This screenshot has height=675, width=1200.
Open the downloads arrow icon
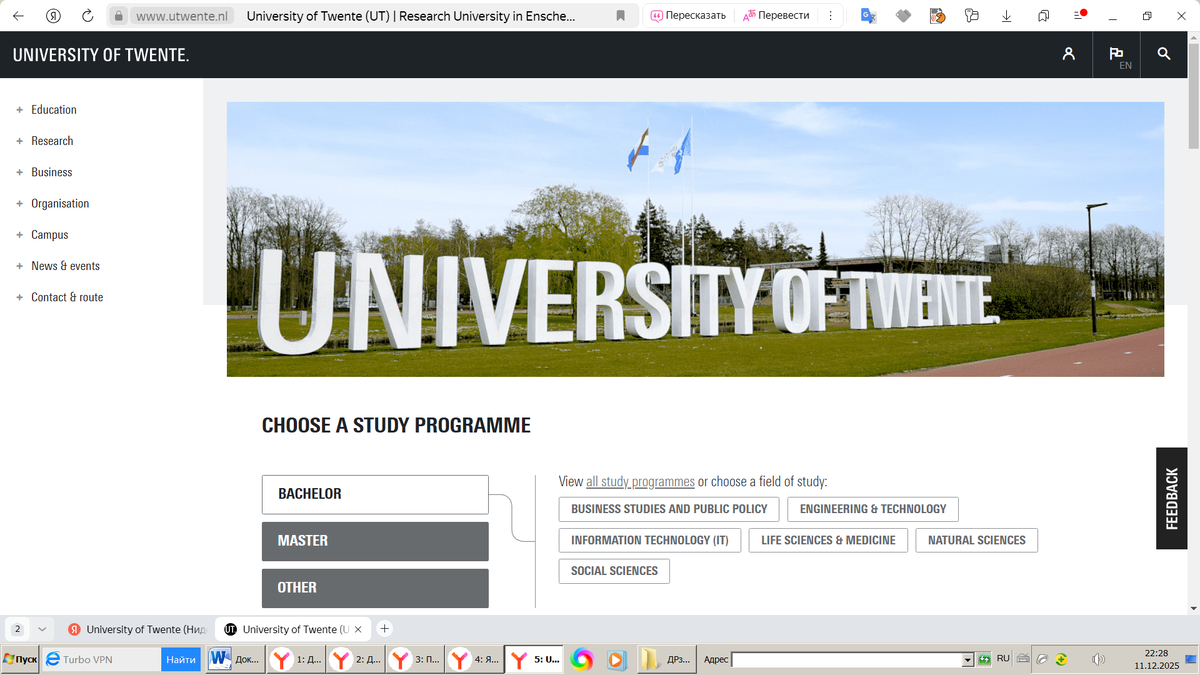(1006, 16)
